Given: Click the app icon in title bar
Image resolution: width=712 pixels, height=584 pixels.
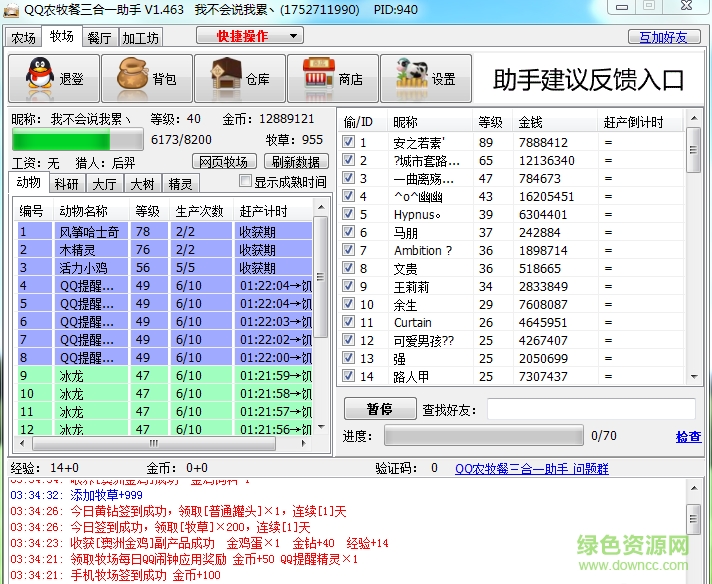Looking at the screenshot, I should (x=12, y=9).
